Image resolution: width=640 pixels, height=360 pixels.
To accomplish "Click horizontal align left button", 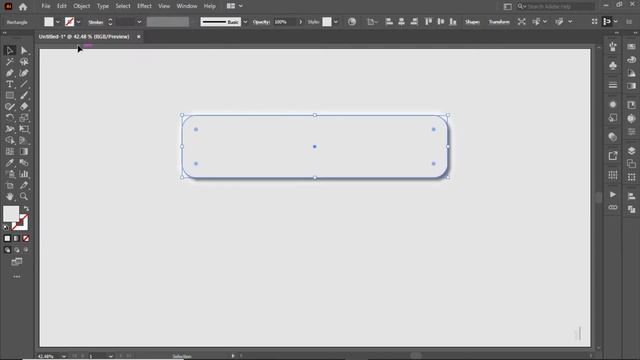I will (389, 22).
